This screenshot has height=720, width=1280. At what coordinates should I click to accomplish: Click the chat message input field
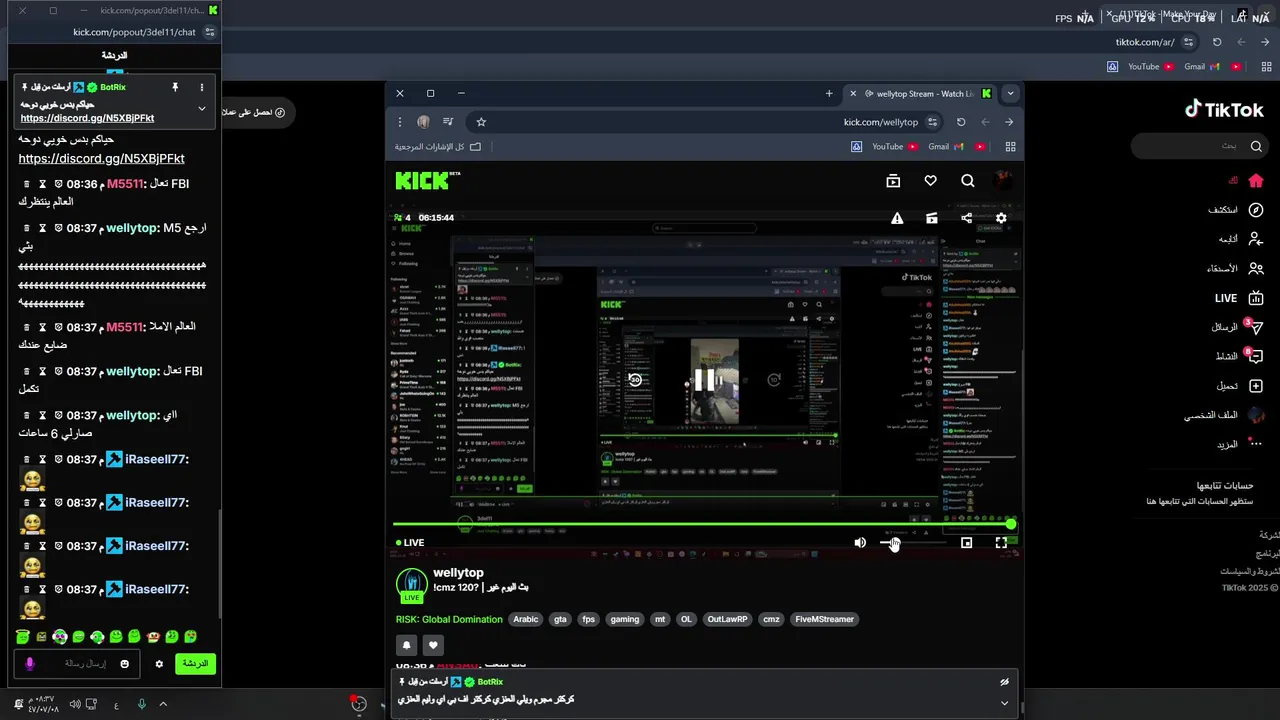click(x=76, y=664)
